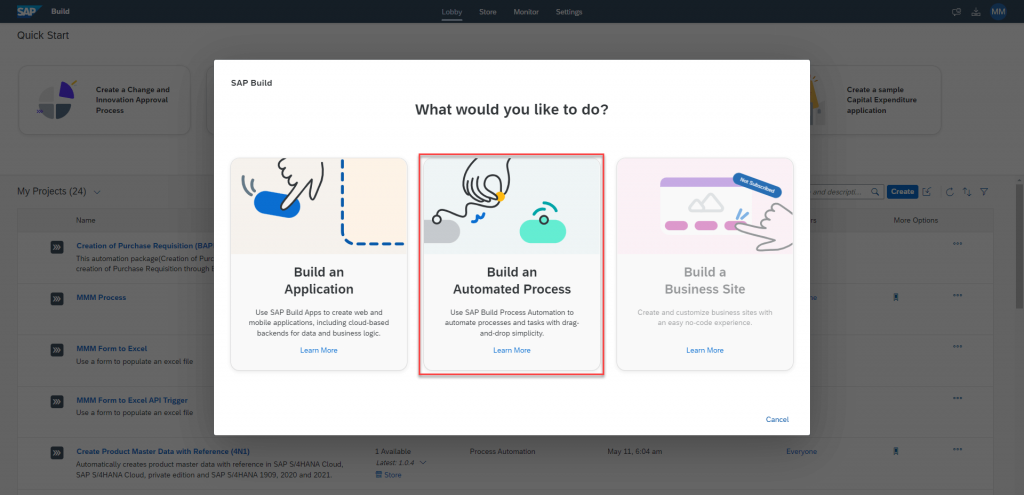1024x495 pixels.
Task: Choose the Build an Application card
Action: tap(319, 264)
